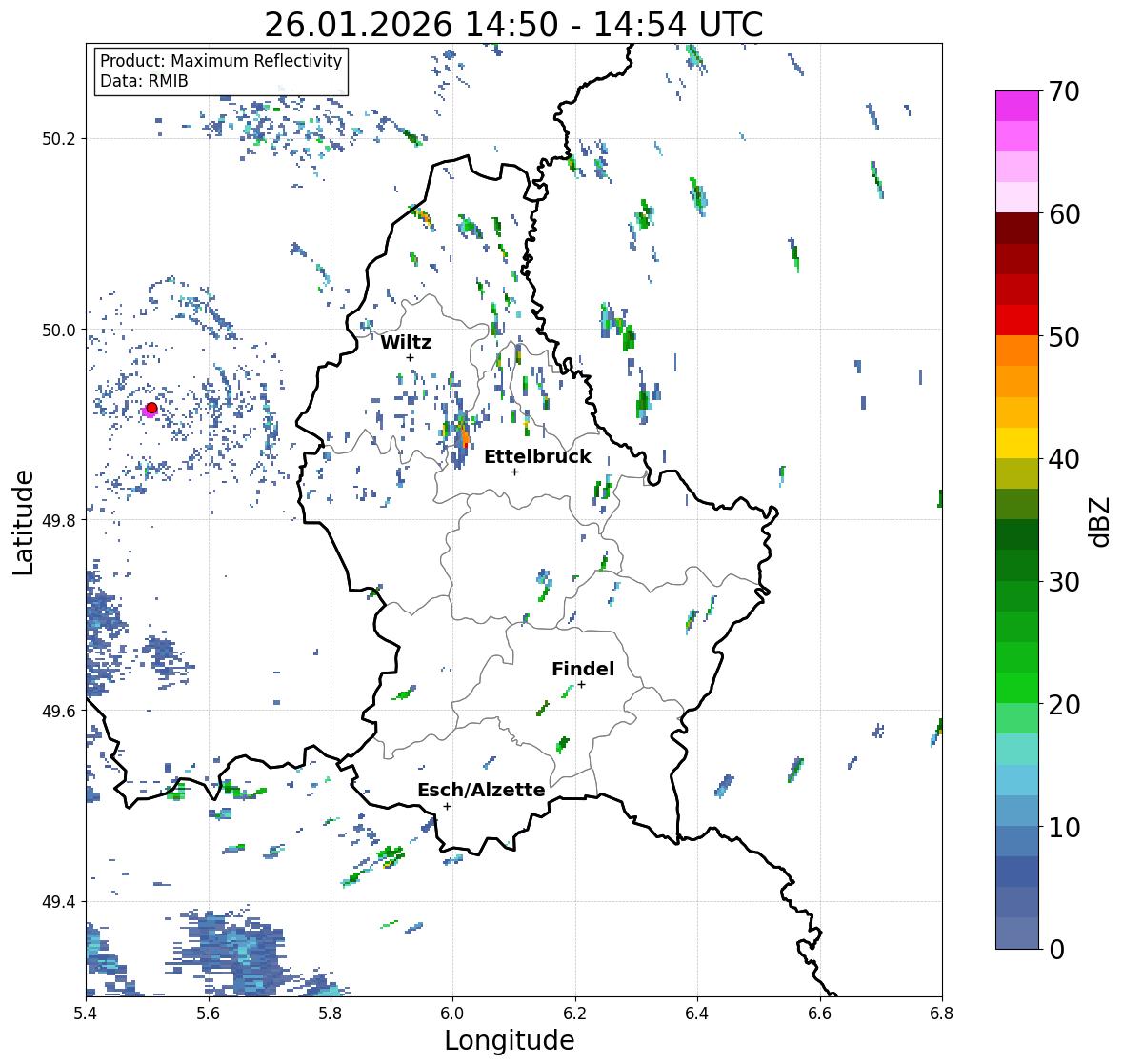Click the colorbar tick label 50

[1064, 336]
